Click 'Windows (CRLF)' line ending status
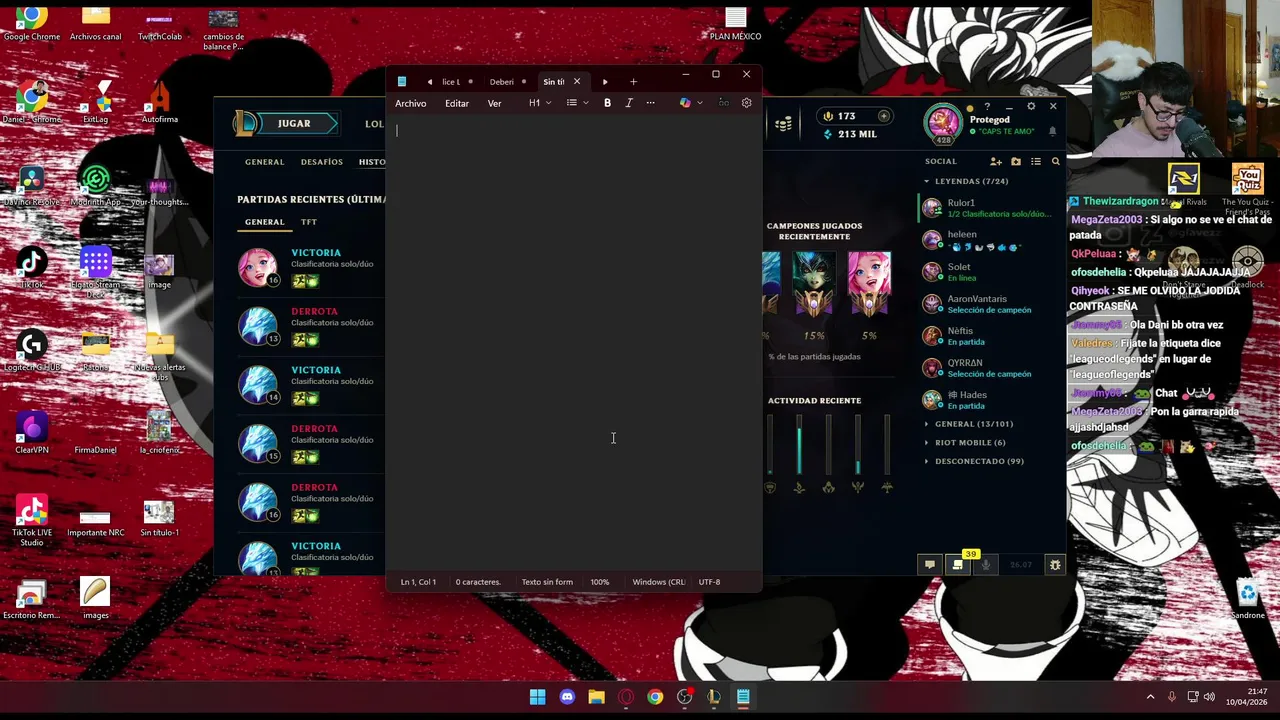Image resolution: width=1280 pixels, height=720 pixels. 658,582
